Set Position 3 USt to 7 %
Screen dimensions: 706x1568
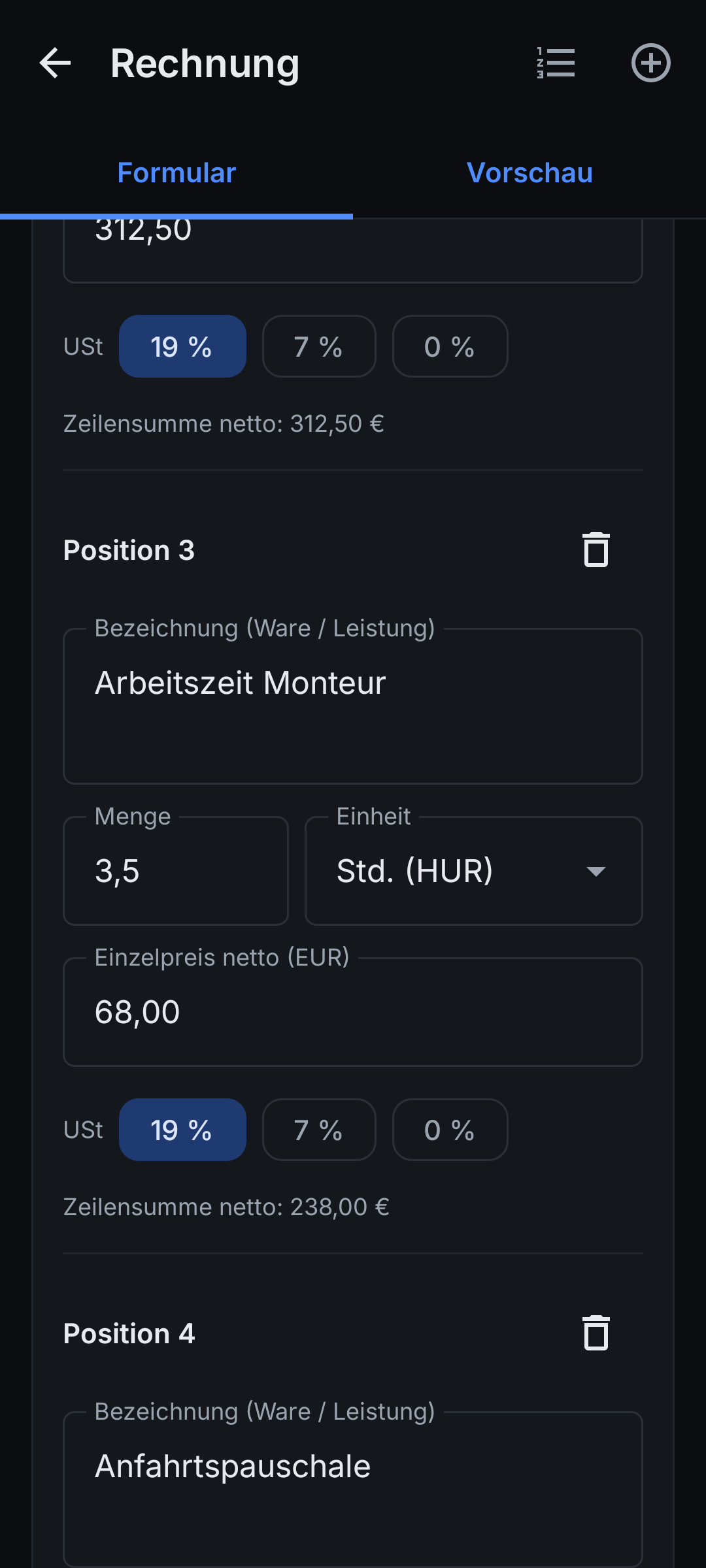coord(319,1130)
